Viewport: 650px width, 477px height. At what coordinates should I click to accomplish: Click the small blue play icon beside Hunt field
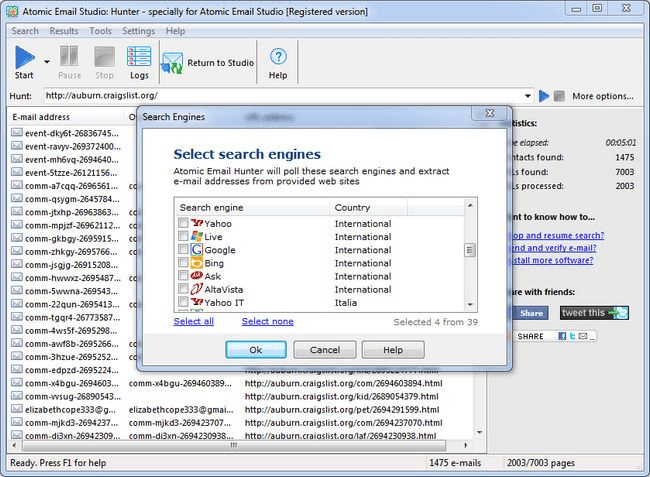point(544,96)
